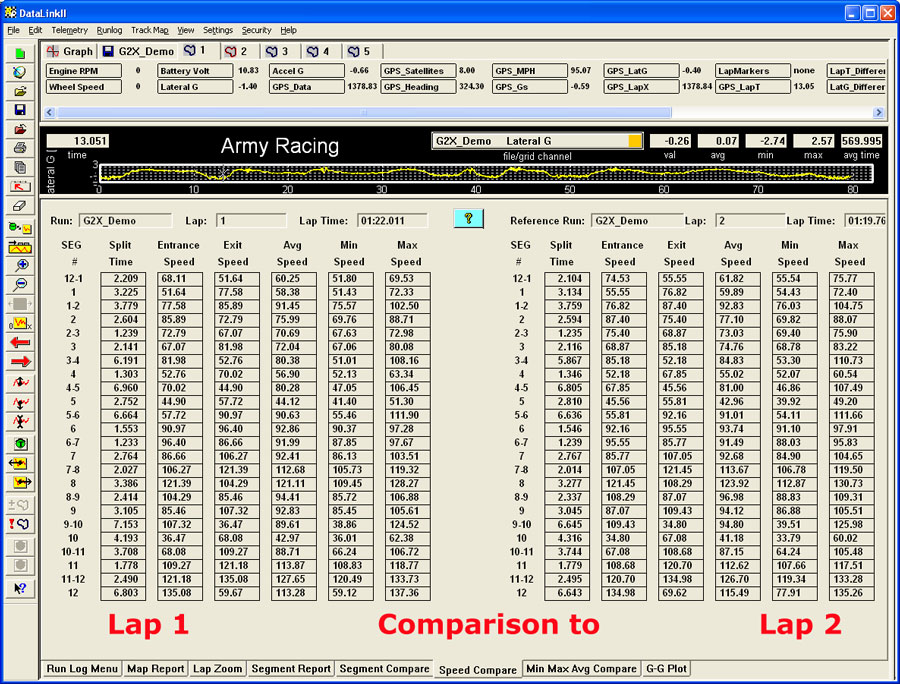The height and width of the screenshot is (684, 900).
Task: Open the Telemetry menu
Action: [70, 31]
